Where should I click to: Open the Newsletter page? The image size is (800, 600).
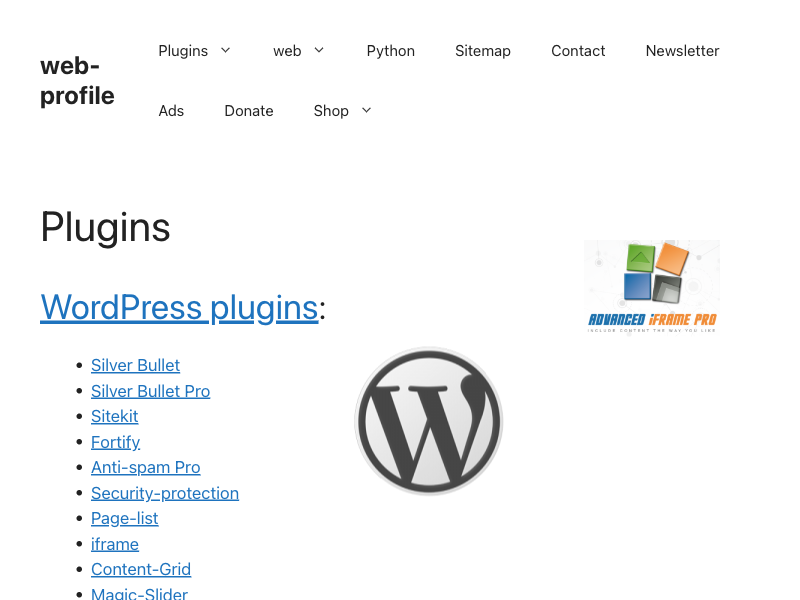(682, 51)
